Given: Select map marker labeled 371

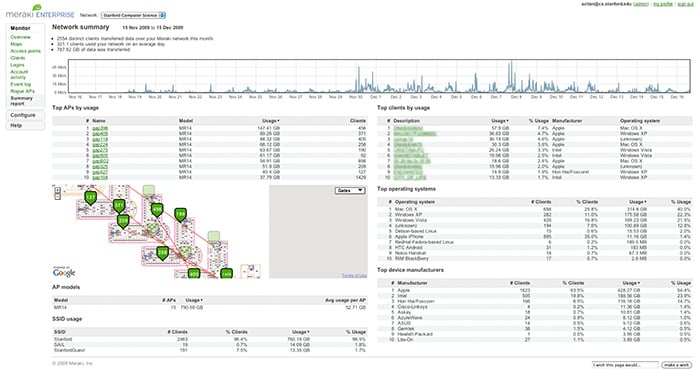Looking at the screenshot, I should (119, 206).
